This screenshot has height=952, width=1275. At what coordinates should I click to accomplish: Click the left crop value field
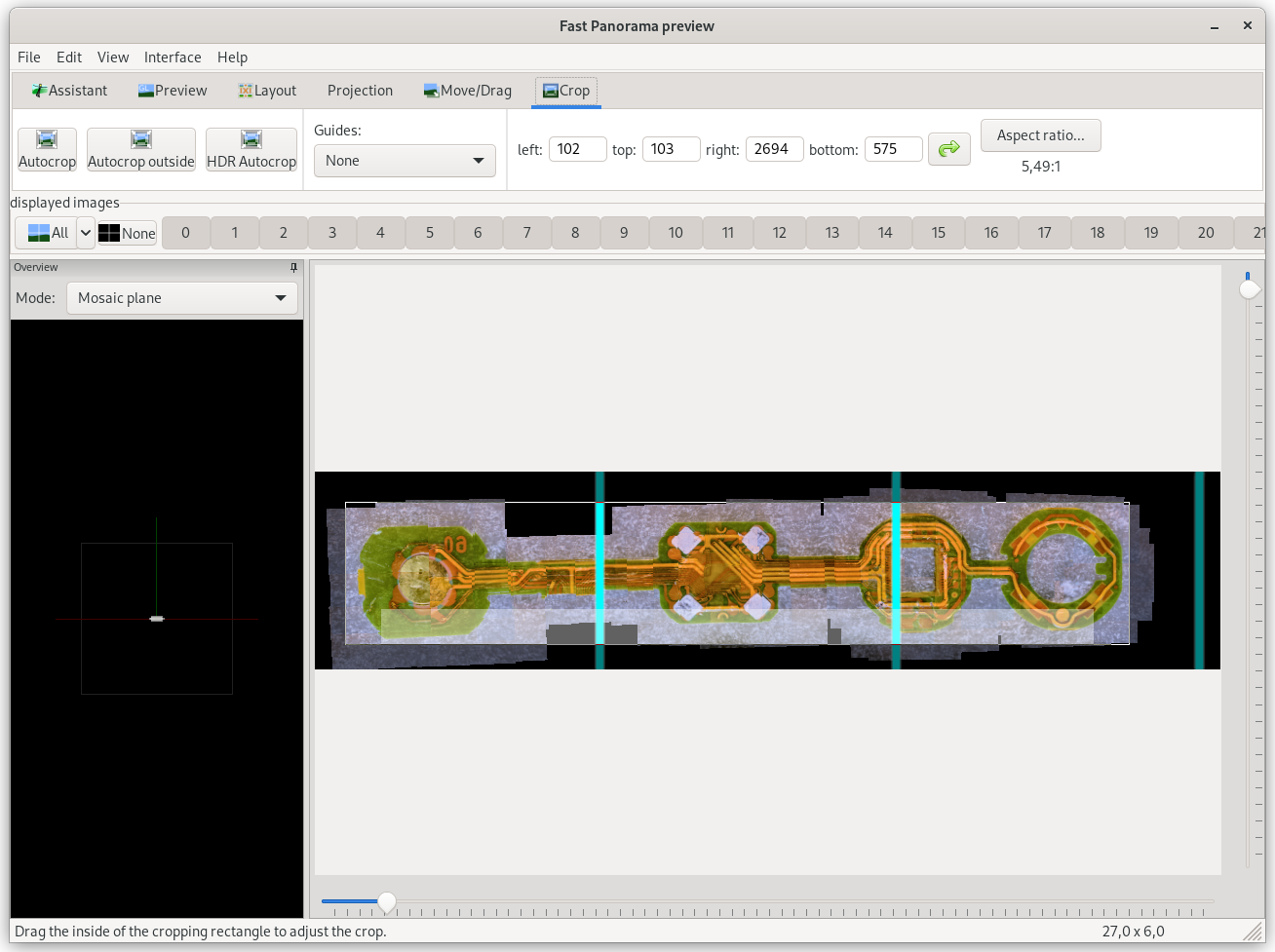click(577, 149)
